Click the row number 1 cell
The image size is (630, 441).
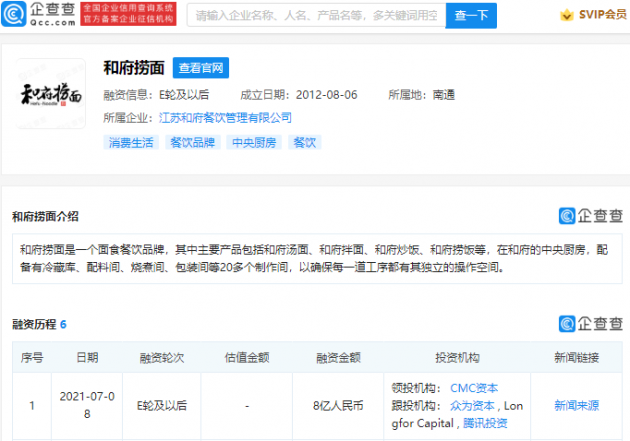pyautogui.click(x=32, y=406)
